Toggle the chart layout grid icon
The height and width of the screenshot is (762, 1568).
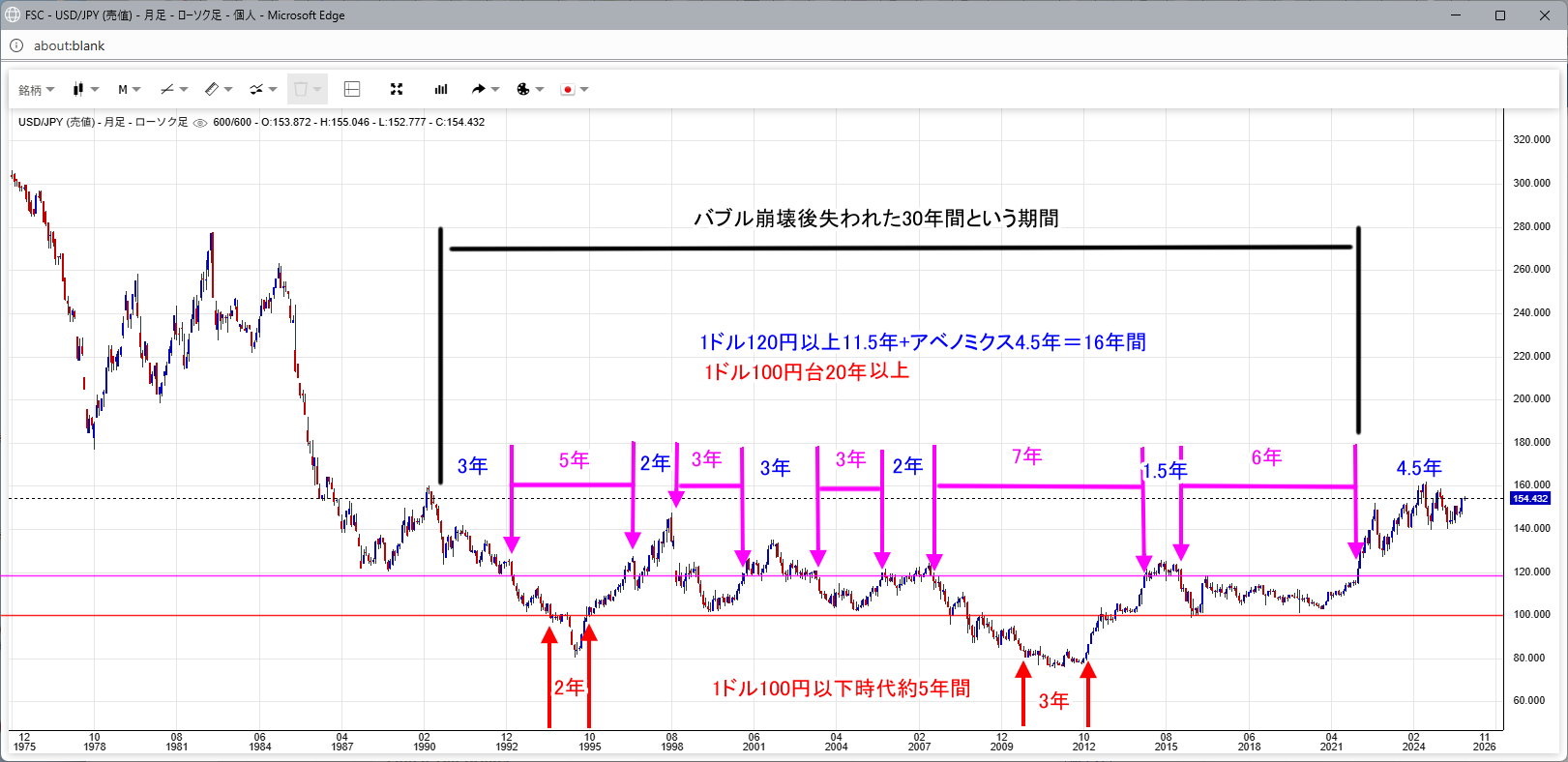coord(352,90)
